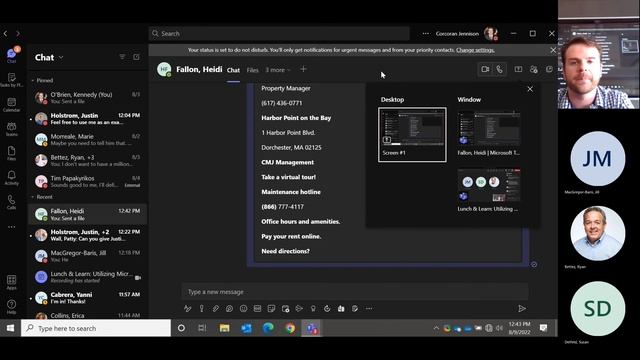Open the sticker picker
640x360 pixels.
pyautogui.click(x=271, y=309)
